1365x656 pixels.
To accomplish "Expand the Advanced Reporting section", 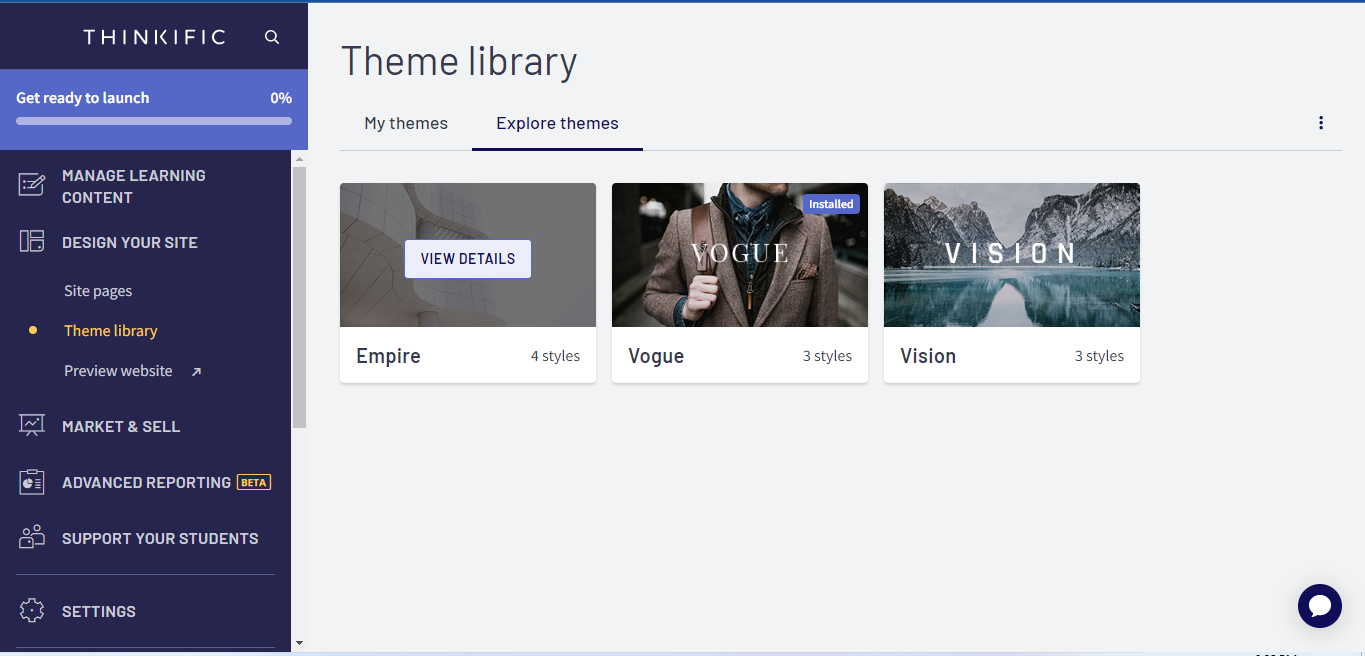I will point(146,482).
